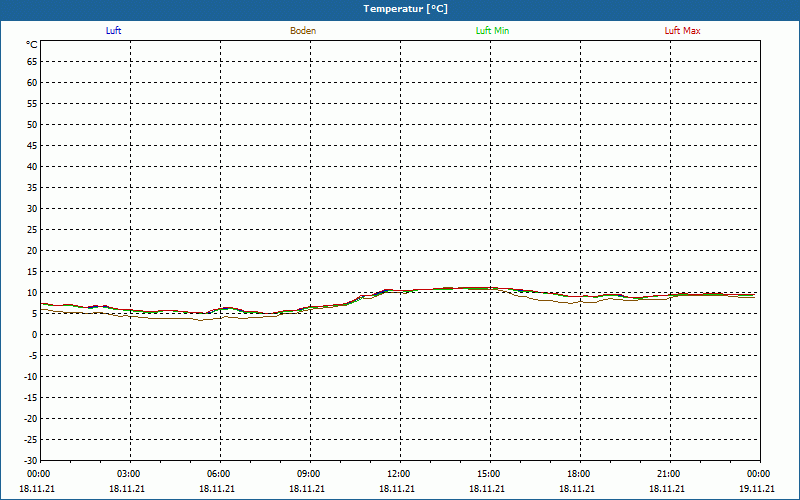This screenshot has height=500, width=800.
Task: Click the 18:00 time axis label
Action: [x=579, y=474]
